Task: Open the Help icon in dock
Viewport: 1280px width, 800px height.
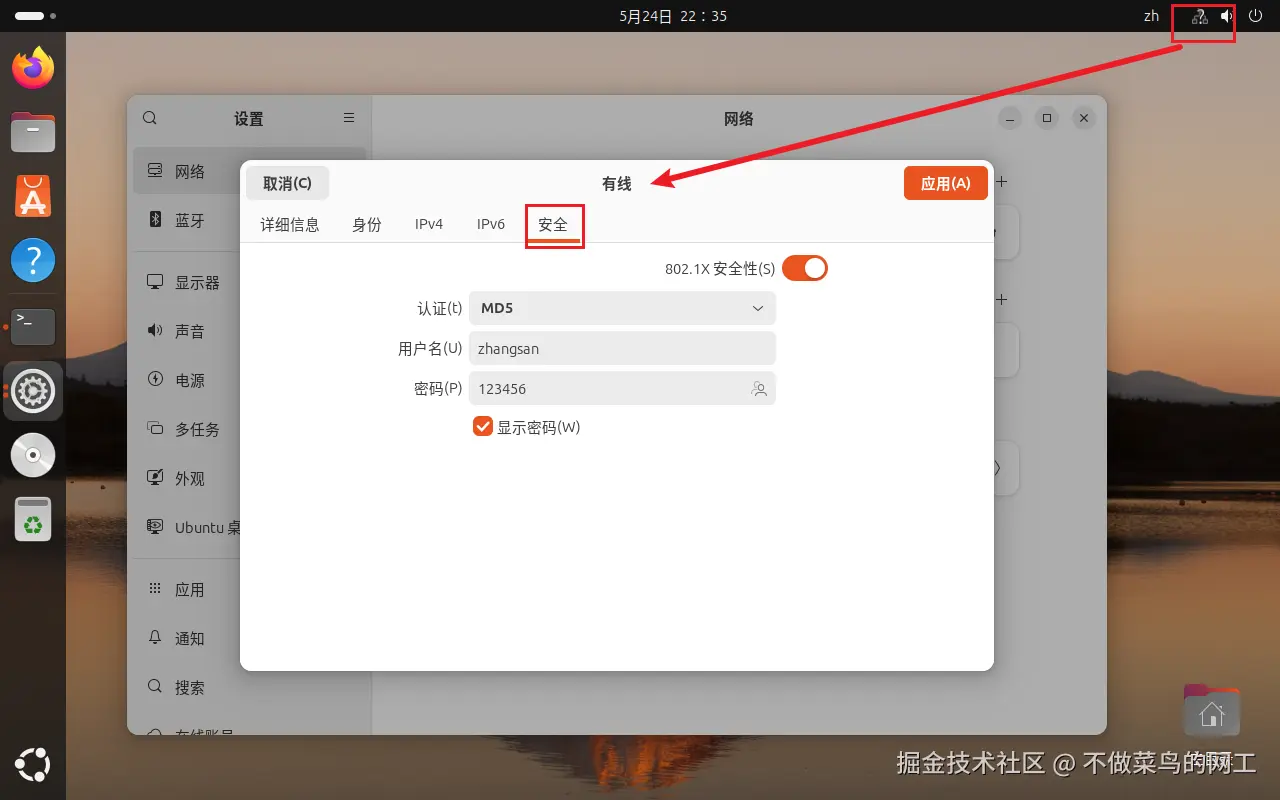Action: [x=33, y=261]
